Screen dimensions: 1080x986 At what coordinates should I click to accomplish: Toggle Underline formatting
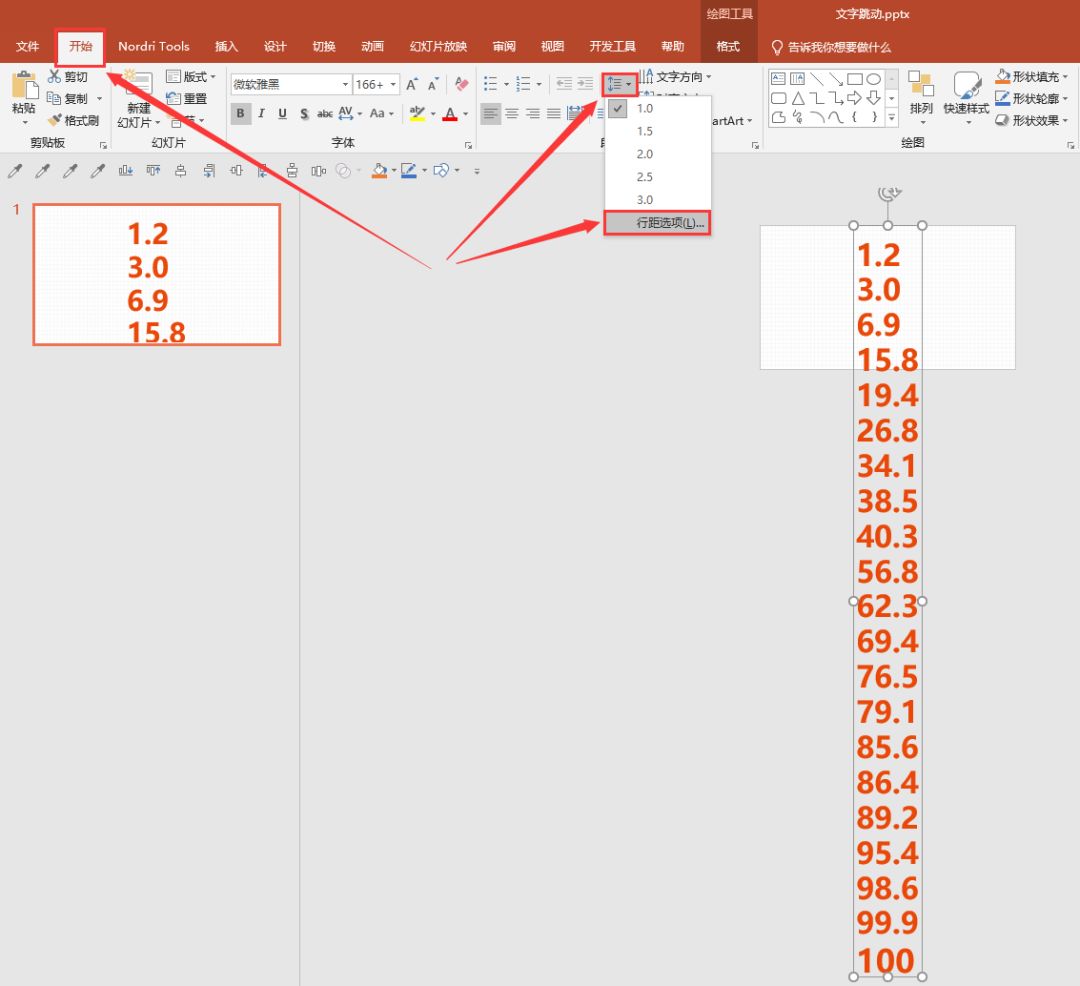(x=282, y=113)
